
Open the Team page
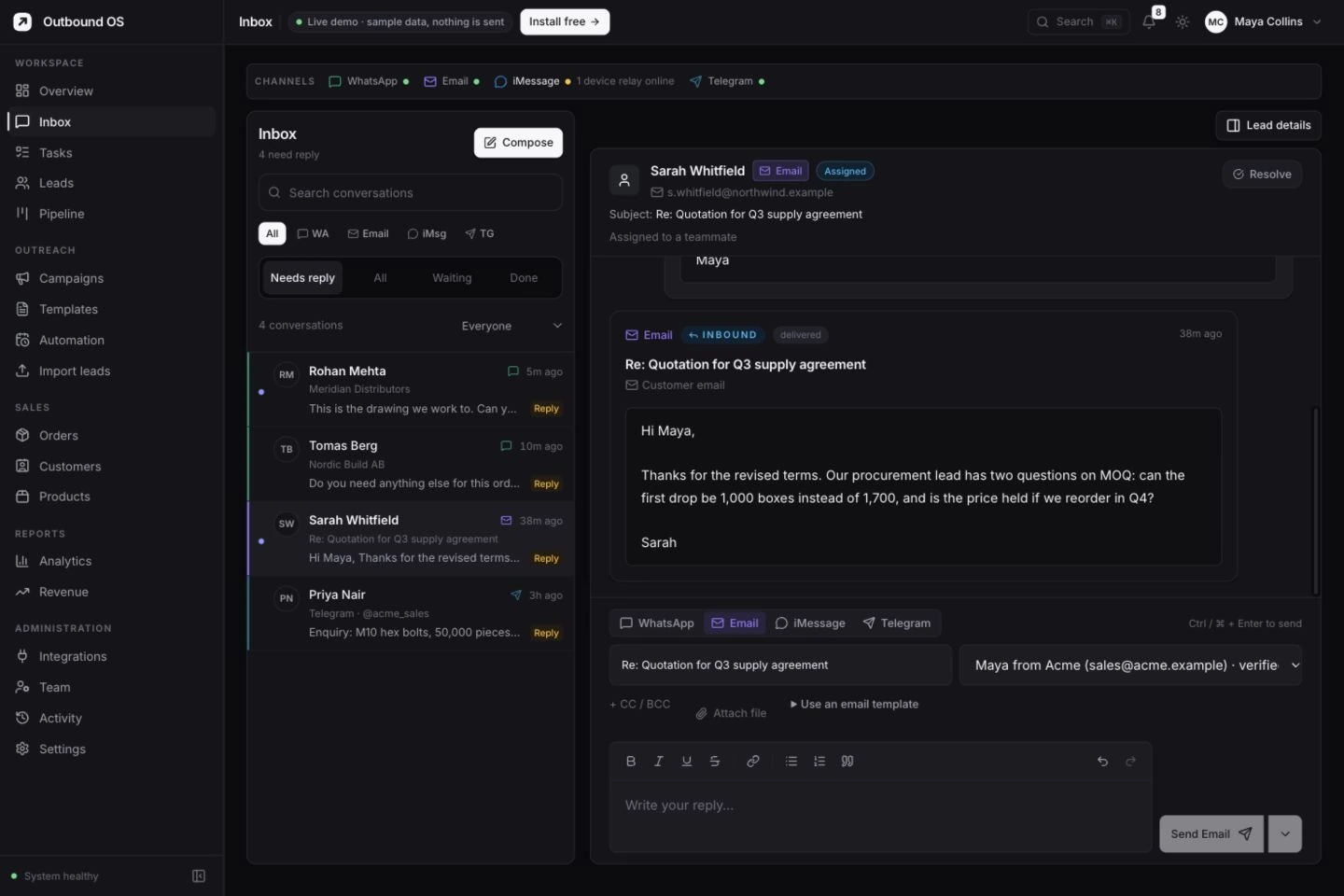pos(111,687)
